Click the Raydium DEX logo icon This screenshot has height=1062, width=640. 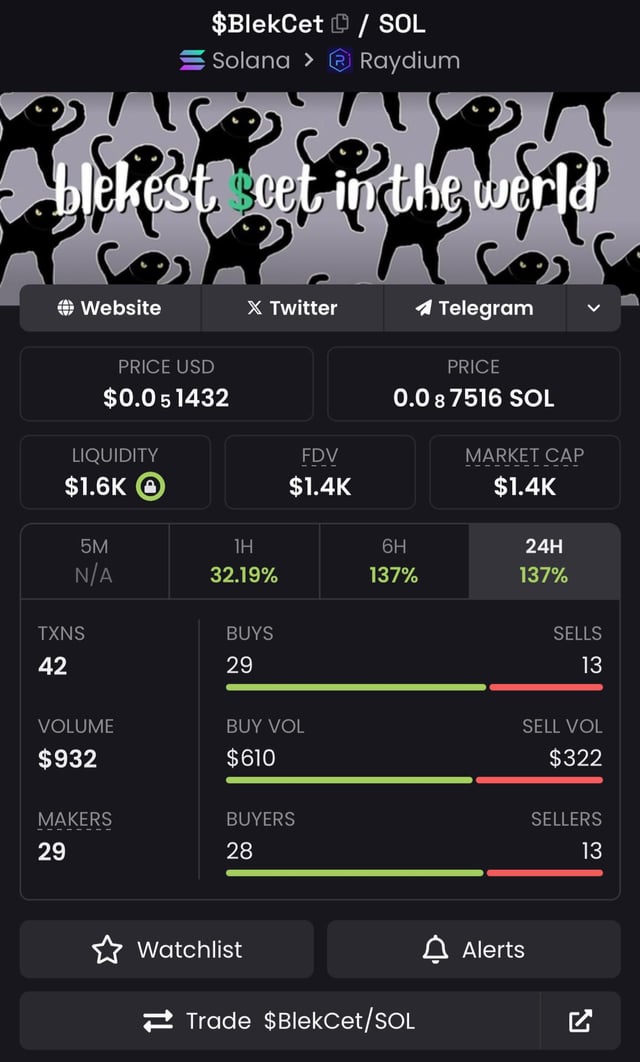coord(341,60)
